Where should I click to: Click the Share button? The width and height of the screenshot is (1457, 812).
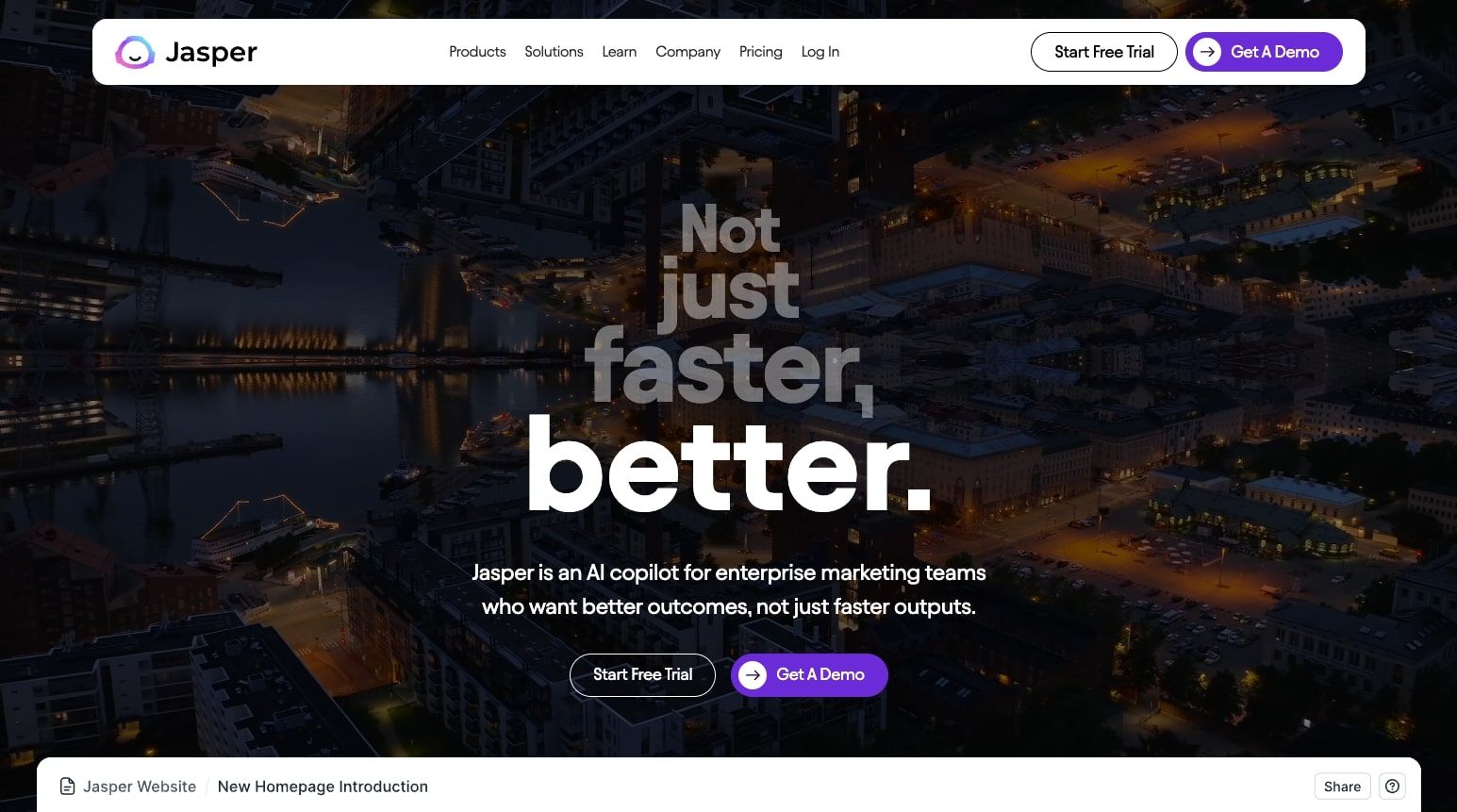1342,787
